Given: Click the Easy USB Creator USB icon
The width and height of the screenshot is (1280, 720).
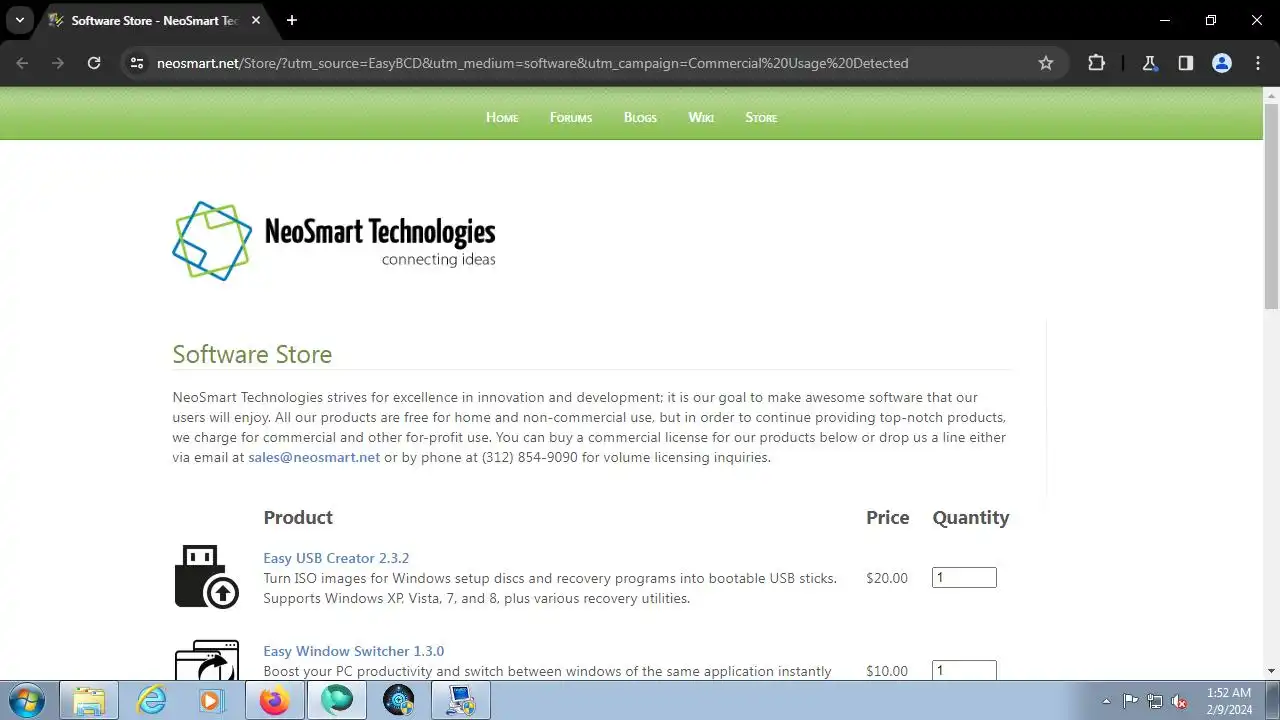Looking at the screenshot, I should (x=207, y=576).
